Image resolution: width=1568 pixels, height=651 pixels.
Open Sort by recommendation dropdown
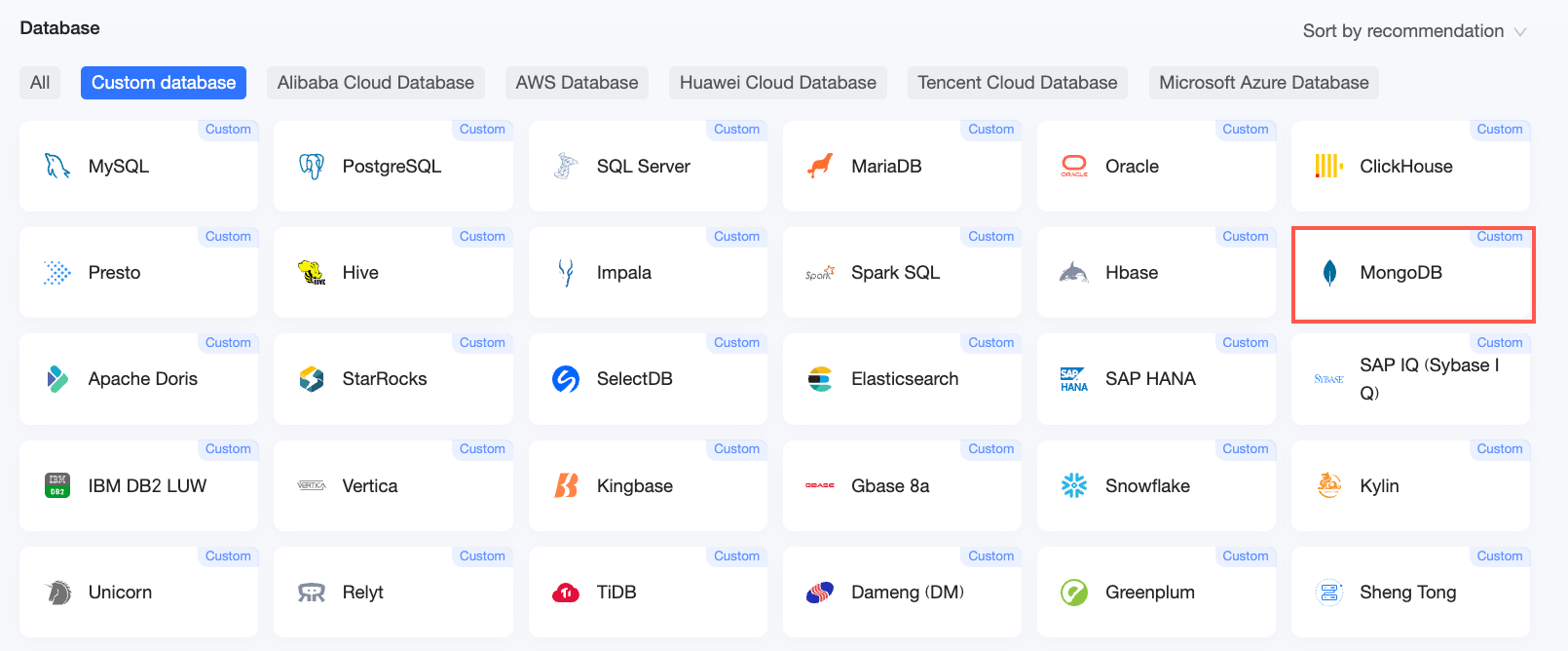point(1415,31)
